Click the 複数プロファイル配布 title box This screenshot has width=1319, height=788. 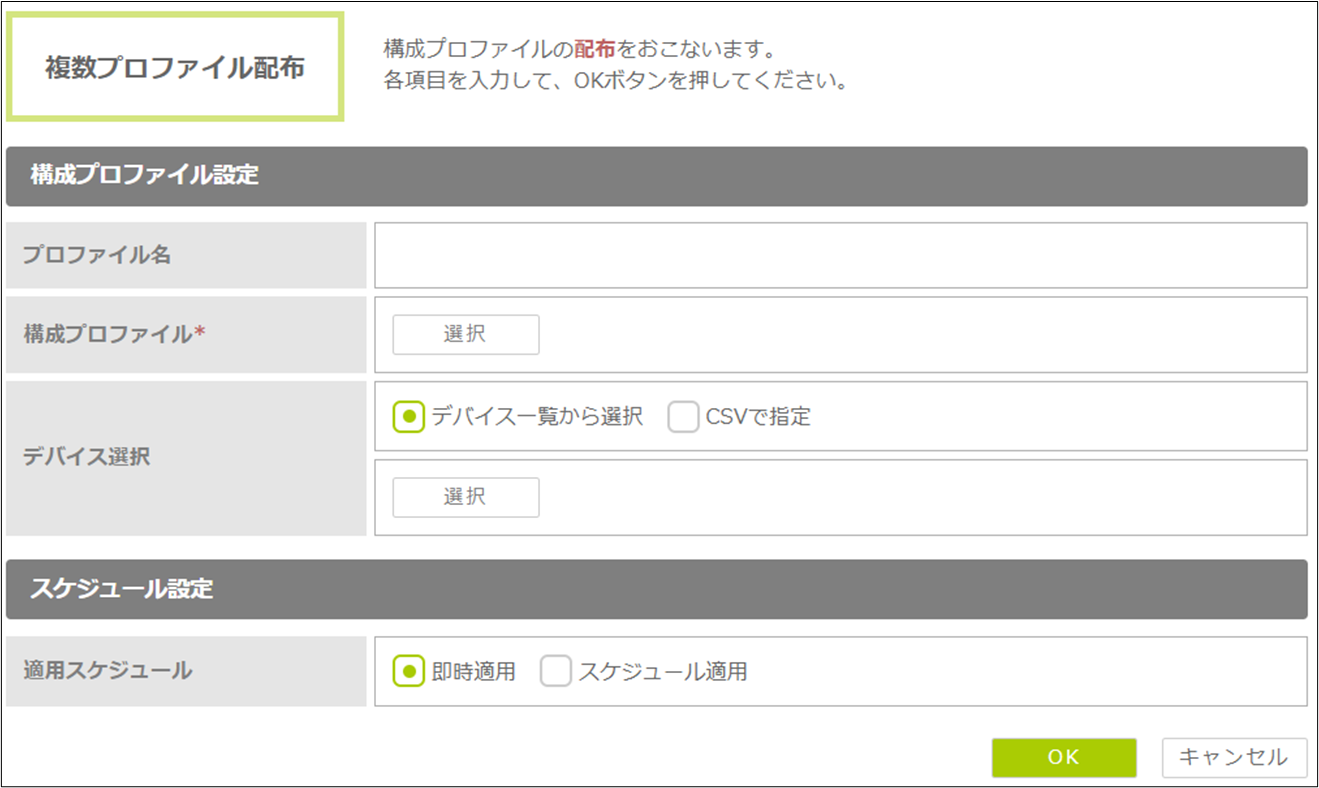click(175, 68)
